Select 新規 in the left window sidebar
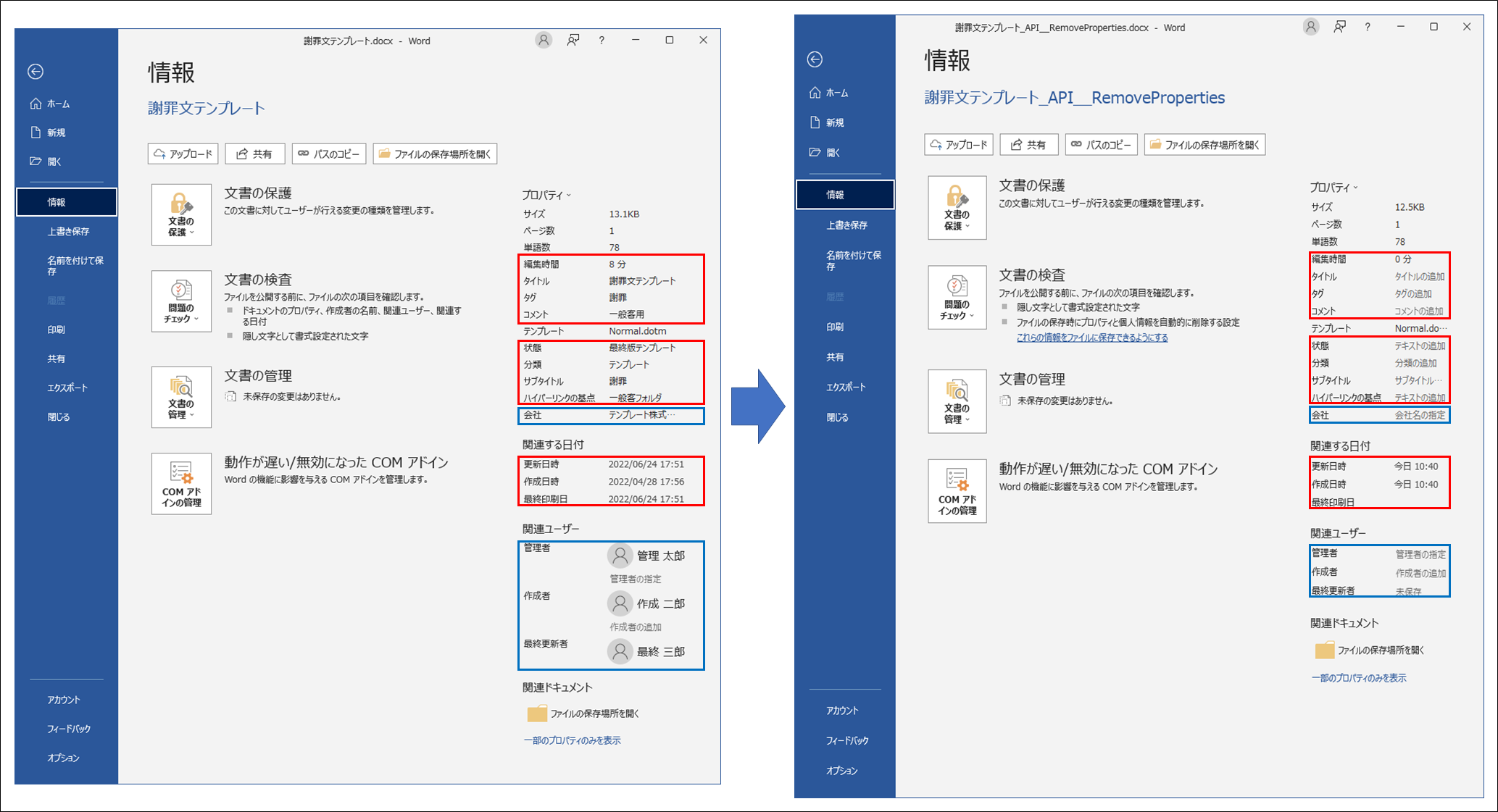This screenshot has height=812, width=1498. 49,133
